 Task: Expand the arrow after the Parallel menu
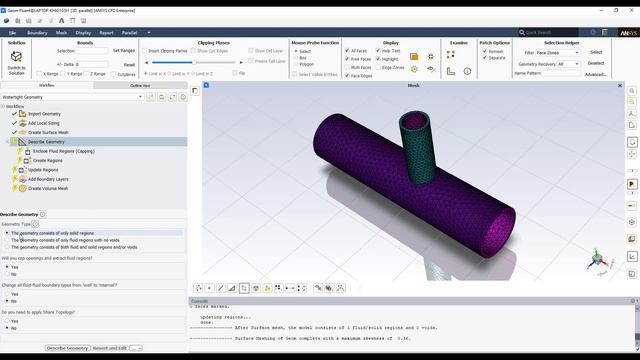point(149,33)
